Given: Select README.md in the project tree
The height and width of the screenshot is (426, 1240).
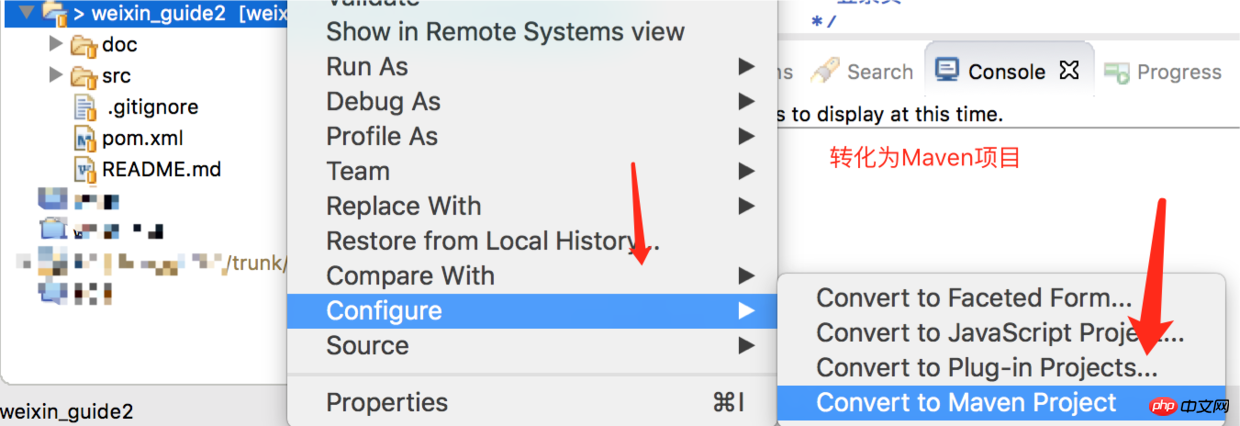Looking at the screenshot, I should tap(161, 169).
